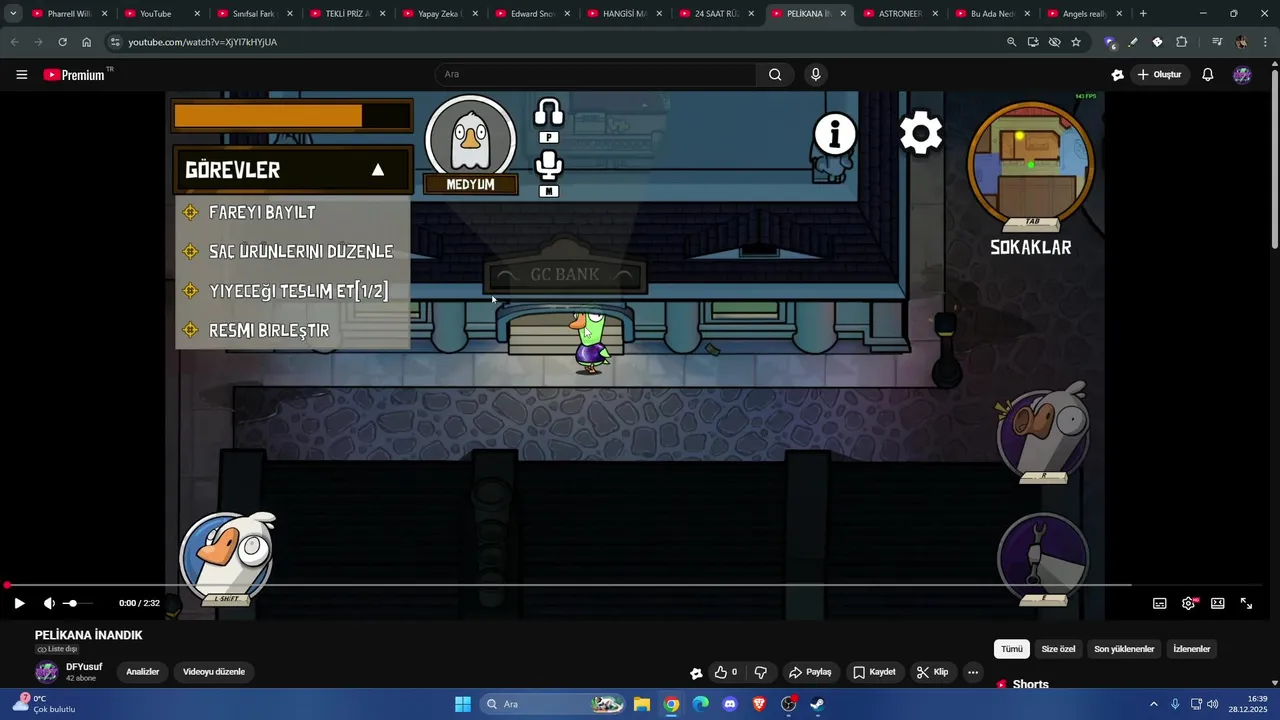1280x720 pixels.
Task: Go to browser home page
Action: tap(87, 42)
